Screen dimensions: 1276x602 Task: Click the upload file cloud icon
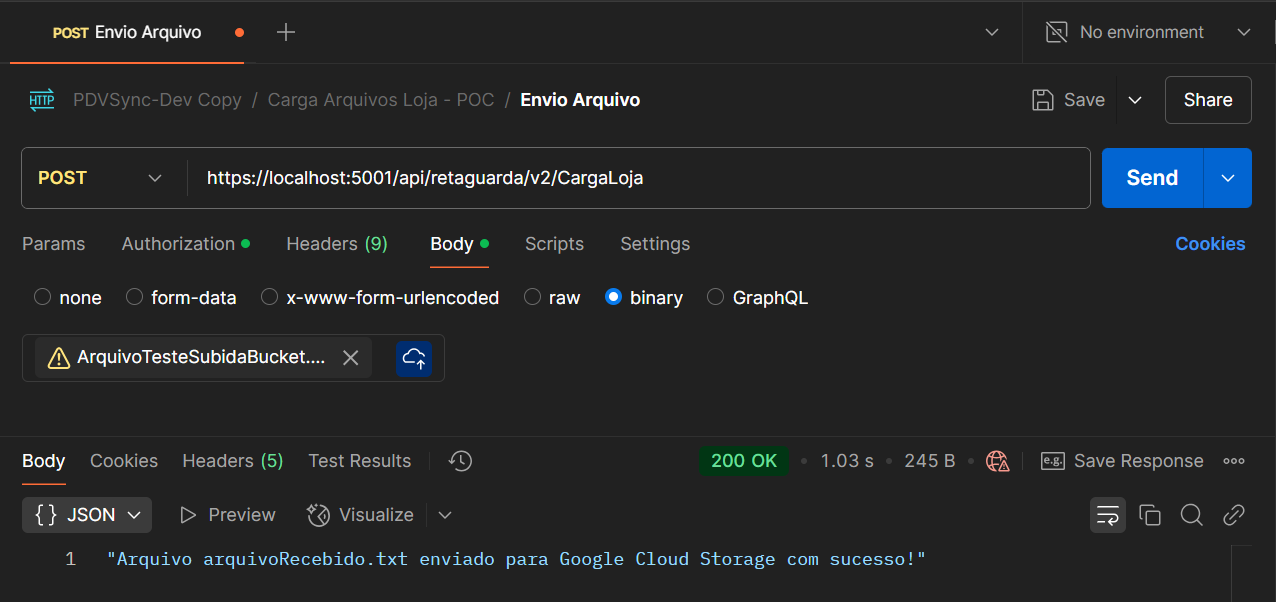click(413, 358)
